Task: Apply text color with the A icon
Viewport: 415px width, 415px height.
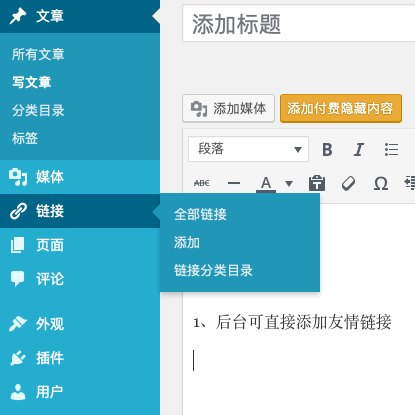Action: click(266, 183)
